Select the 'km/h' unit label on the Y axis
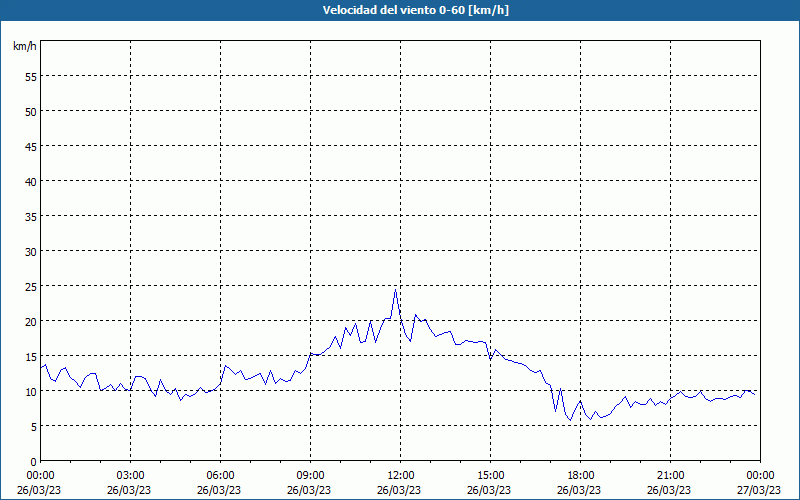 [24, 46]
